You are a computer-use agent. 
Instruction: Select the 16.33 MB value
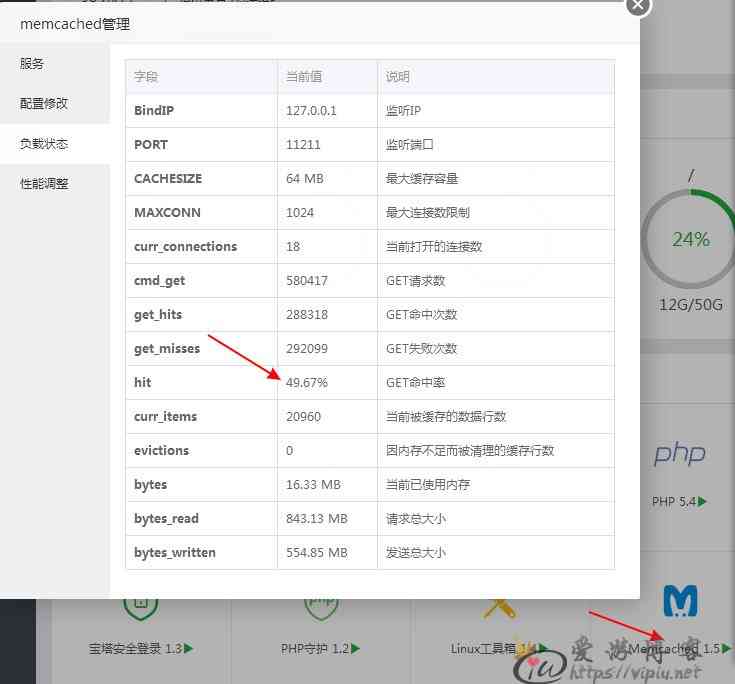click(313, 485)
